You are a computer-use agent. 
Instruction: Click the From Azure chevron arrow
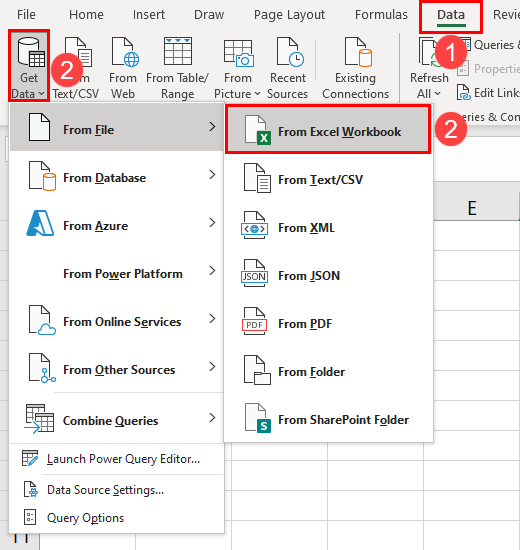point(212,223)
